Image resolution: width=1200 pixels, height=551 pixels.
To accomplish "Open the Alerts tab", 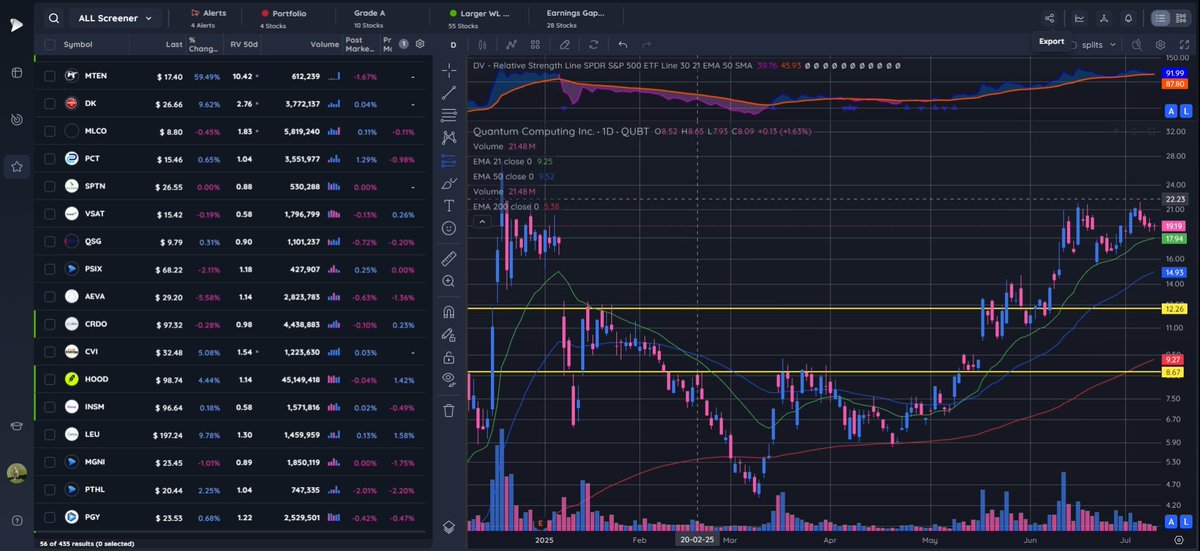I will point(208,18).
